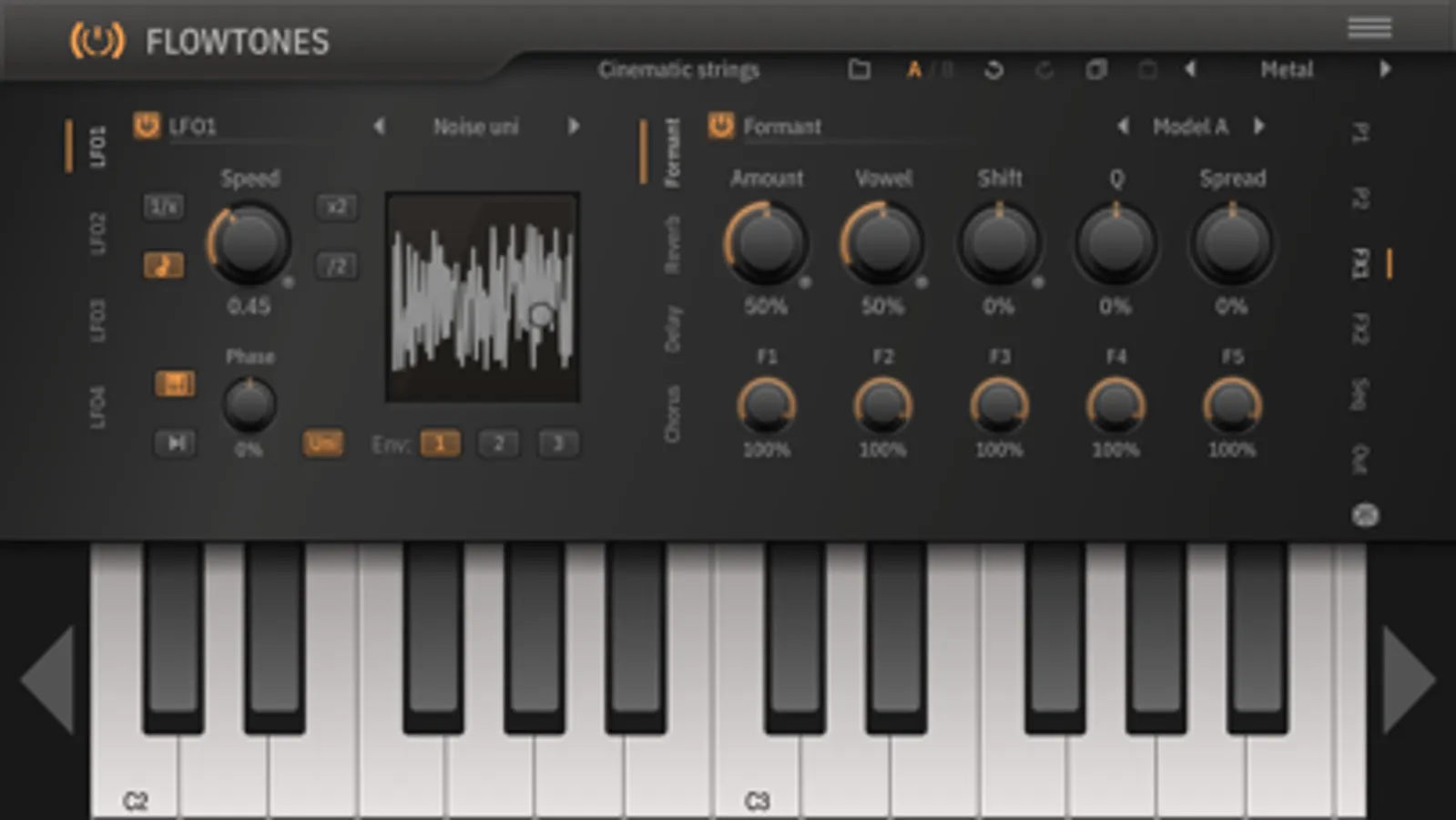Enable Env slot 3
Viewport: 1456px width, 820px height.
click(558, 444)
